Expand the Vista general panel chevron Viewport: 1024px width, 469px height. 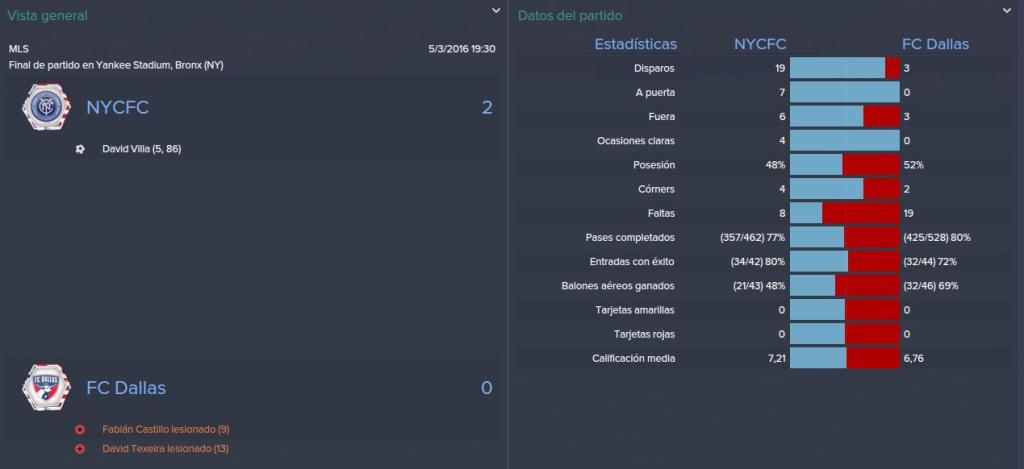tap(496, 10)
